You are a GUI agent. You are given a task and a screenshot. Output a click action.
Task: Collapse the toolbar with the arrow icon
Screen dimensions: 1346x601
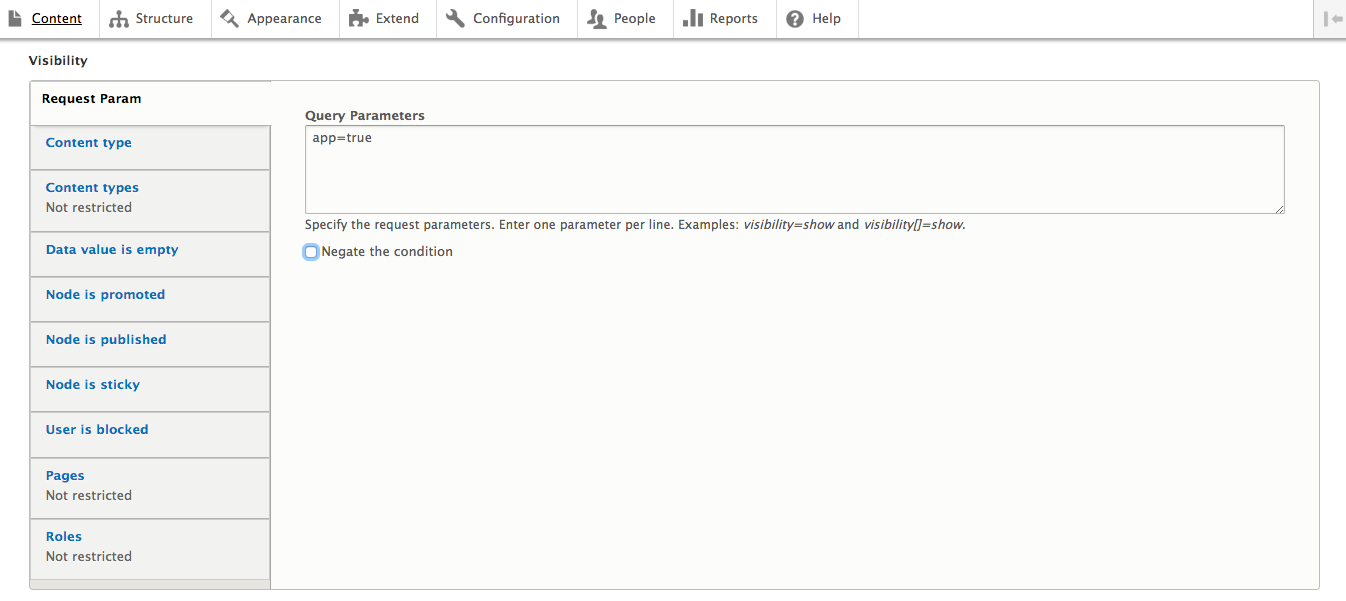click(x=1332, y=19)
